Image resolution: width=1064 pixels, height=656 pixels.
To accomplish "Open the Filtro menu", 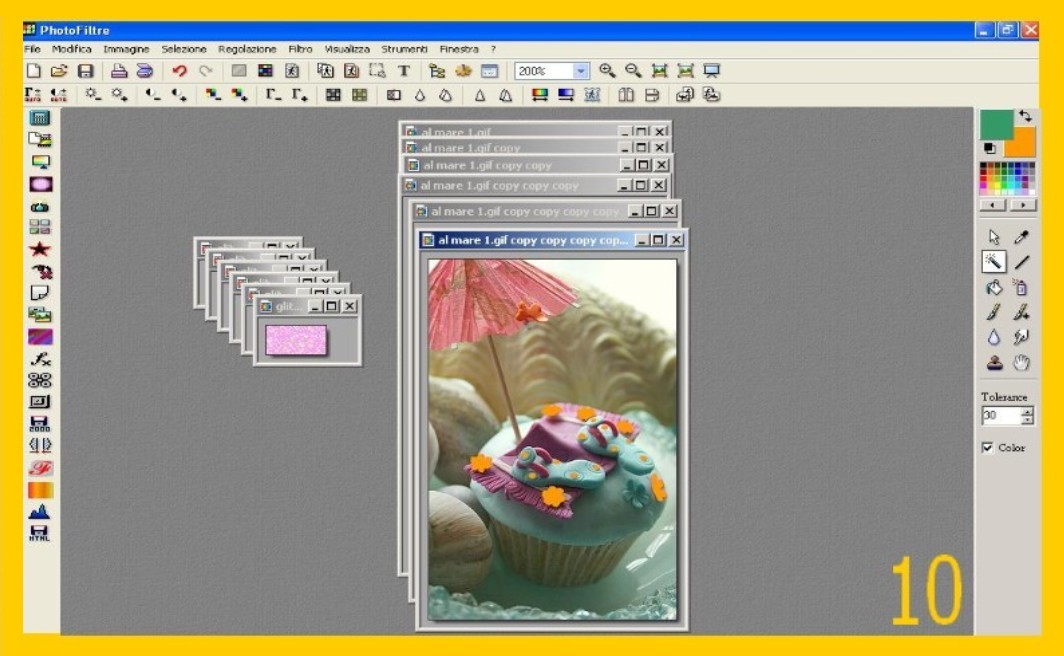I will point(300,49).
